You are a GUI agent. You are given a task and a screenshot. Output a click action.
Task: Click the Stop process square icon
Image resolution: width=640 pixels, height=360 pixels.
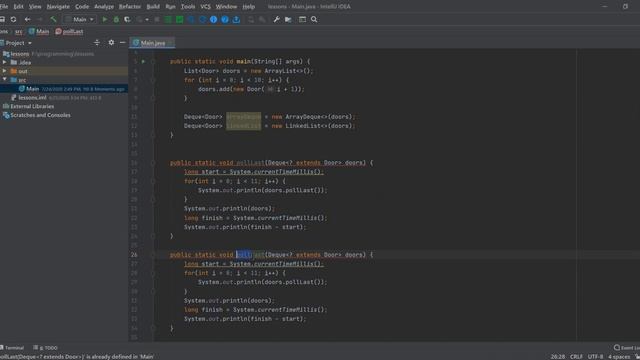click(157, 19)
